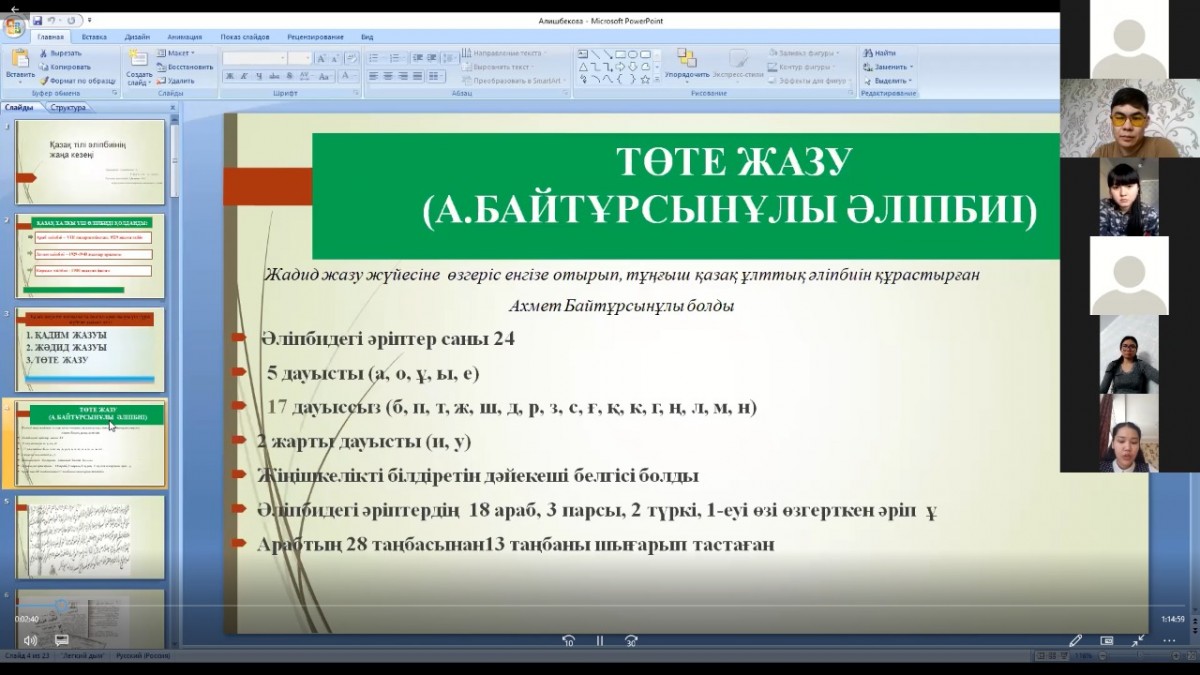
Task: Open the font size combo box
Action: 301,59
